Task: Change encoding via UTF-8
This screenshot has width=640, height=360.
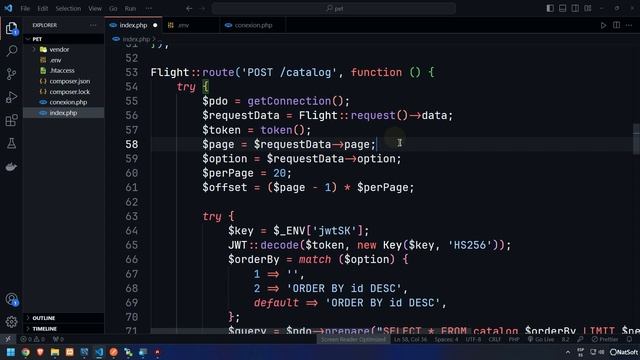Action: 473,339
